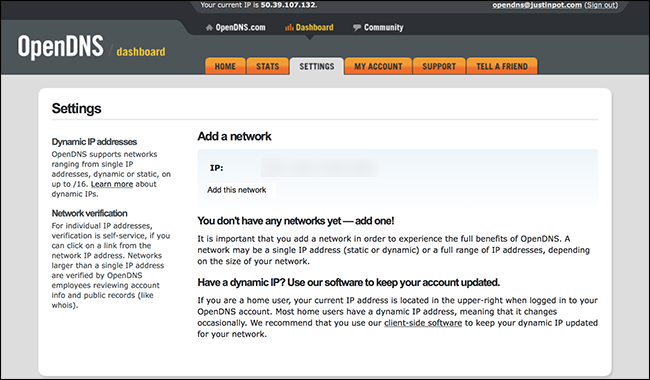This screenshot has height=380, width=650.
Task: Open the client-side software link
Action: point(423,323)
